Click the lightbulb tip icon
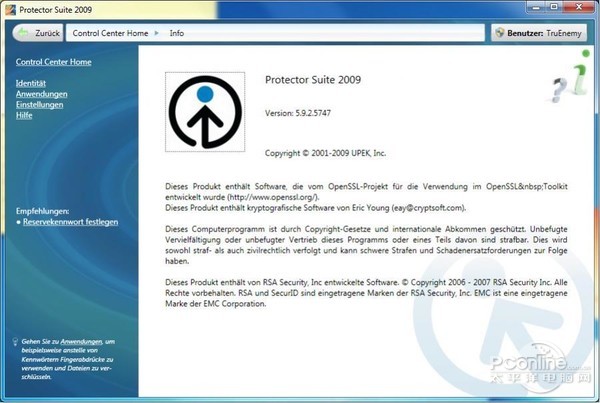600x403 pixels. click(x=15, y=341)
